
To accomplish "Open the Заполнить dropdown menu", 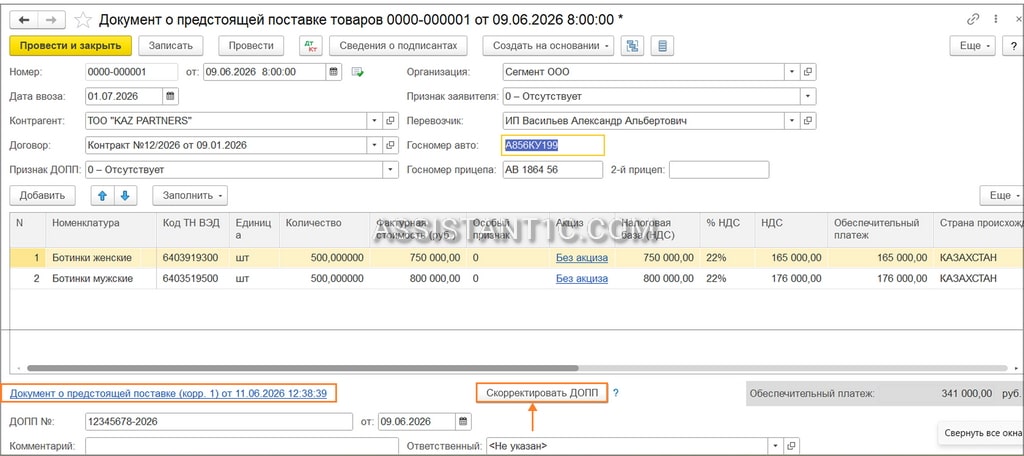I will pos(190,195).
